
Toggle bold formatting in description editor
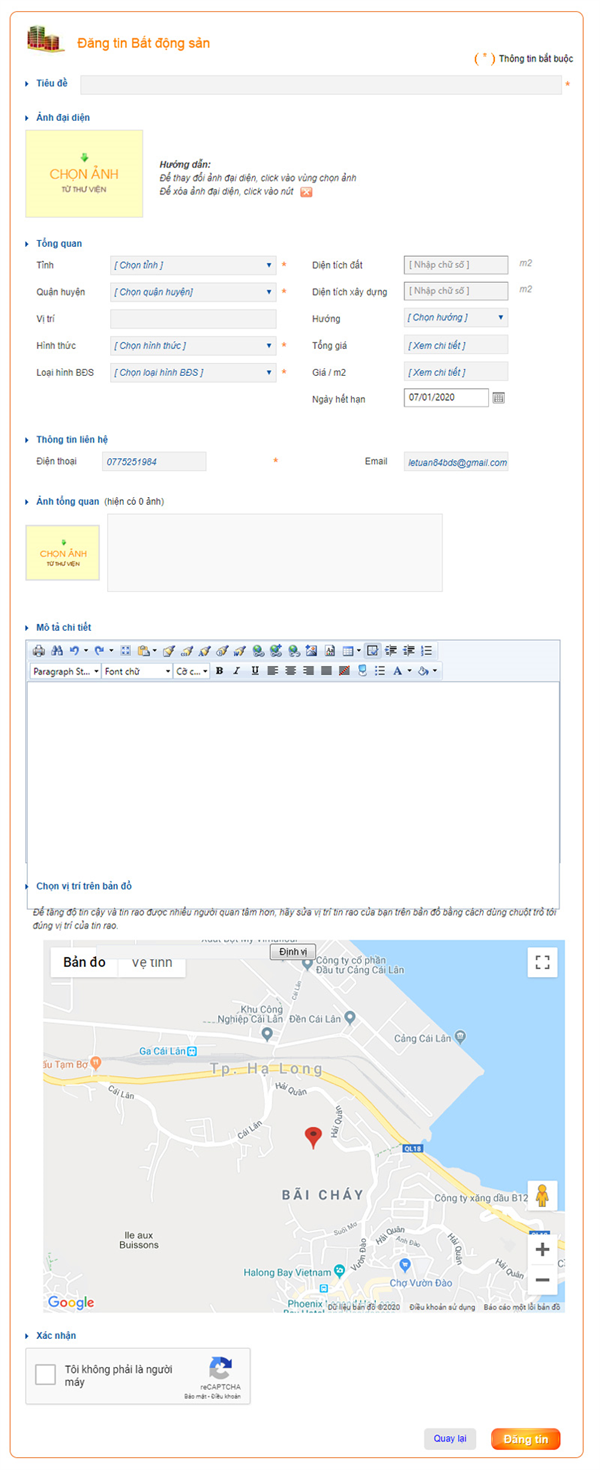click(x=219, y=671)
